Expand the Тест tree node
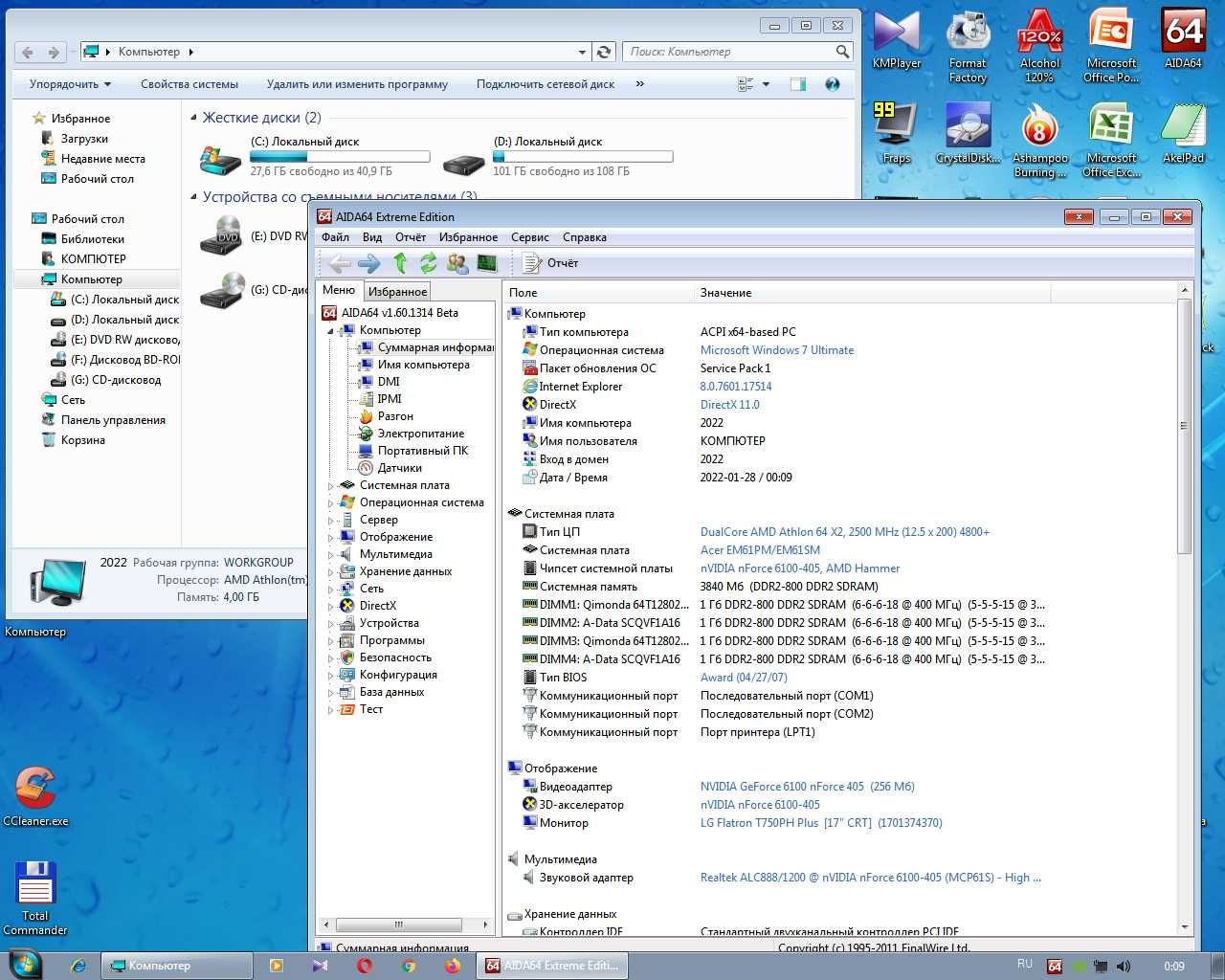 (331, 709)
